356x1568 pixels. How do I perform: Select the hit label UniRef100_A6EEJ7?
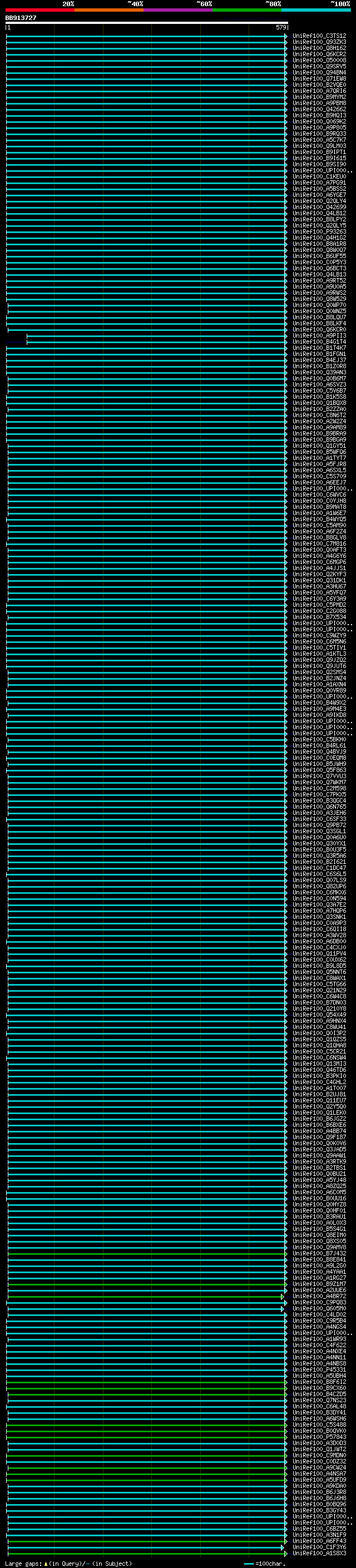tap(319, 483)
